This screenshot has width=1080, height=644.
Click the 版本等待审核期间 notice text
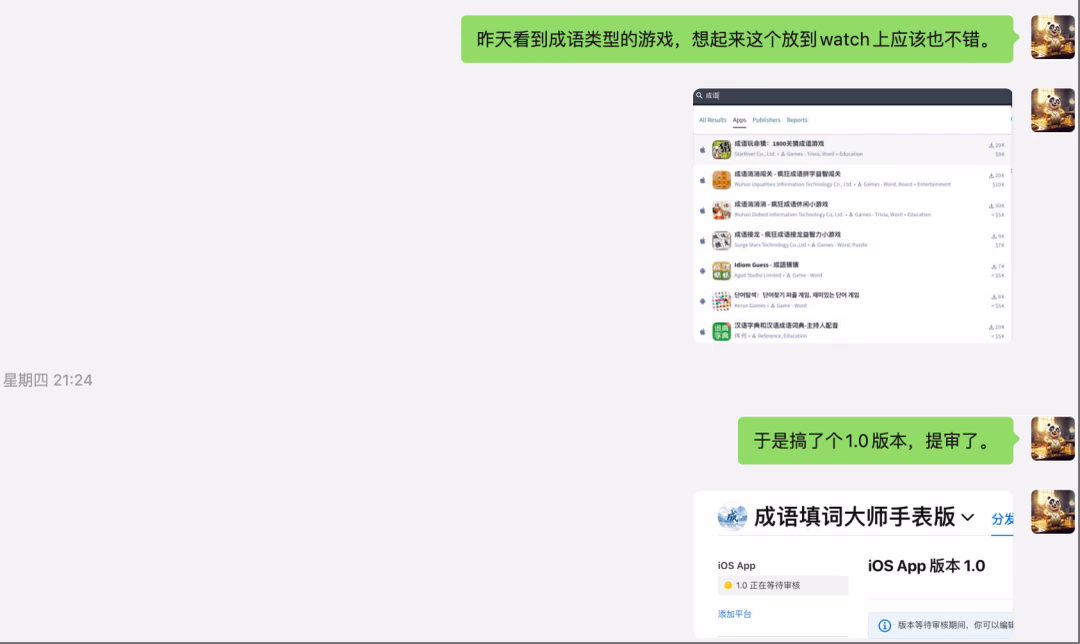pos(955,625)
